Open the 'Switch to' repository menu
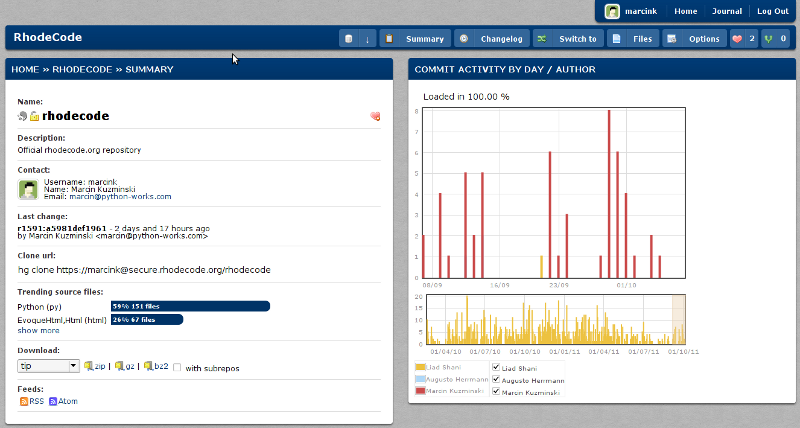Viewport: 800px width, 428px height. tap(567, 39)
